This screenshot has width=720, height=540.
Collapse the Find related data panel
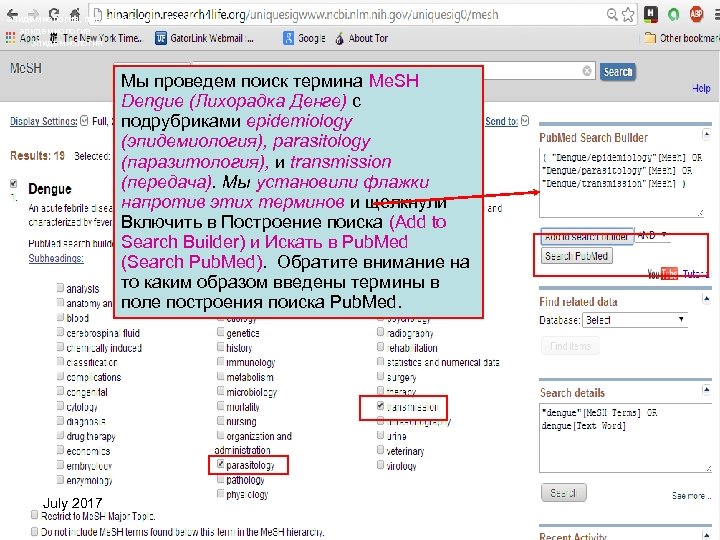706,299
